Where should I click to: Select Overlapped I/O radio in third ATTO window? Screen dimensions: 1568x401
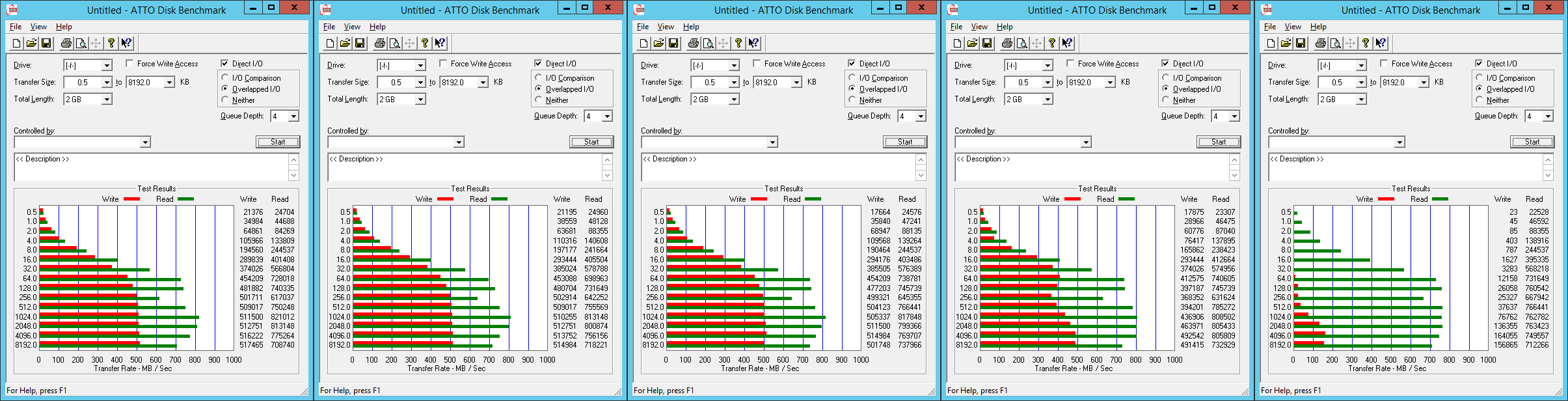click(852, 89)
